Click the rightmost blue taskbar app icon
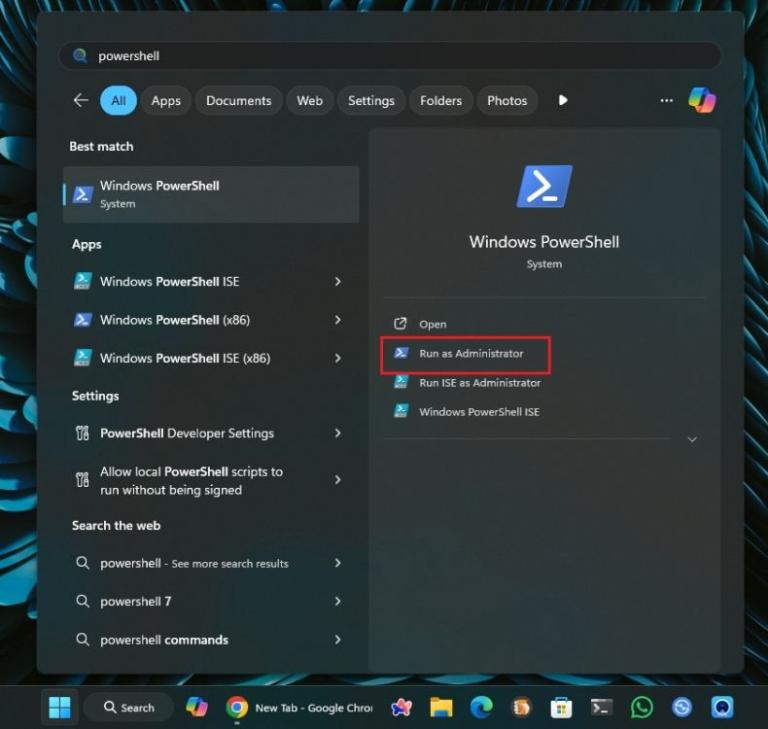 (x=722, y=707)
